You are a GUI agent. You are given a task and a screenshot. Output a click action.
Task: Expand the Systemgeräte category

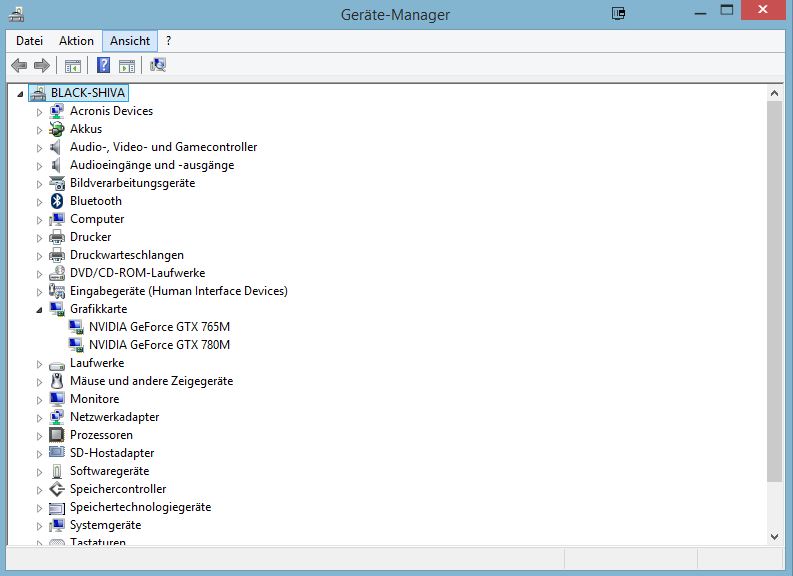[39, 526]
